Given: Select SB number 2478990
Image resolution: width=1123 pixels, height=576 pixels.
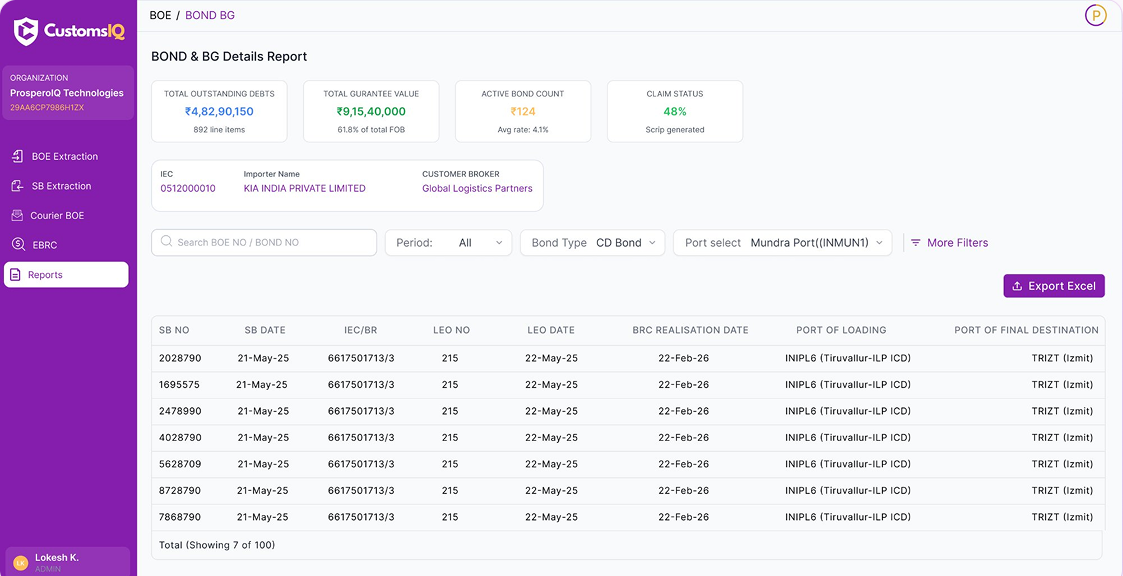Looking at the screenshot, I should pos(180,411).
